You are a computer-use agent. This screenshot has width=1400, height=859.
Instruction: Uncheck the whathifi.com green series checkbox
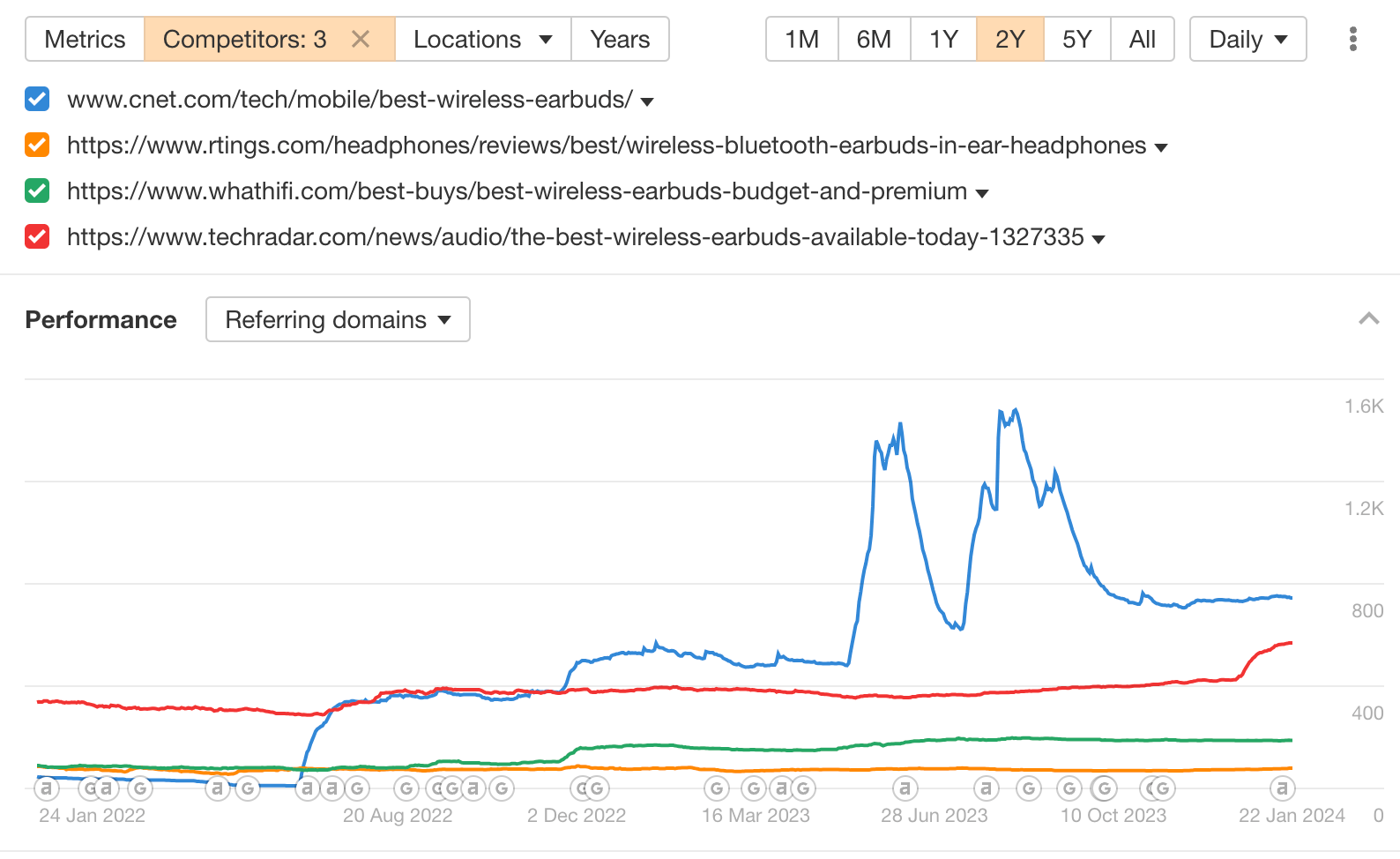click(x=37, y=190)
